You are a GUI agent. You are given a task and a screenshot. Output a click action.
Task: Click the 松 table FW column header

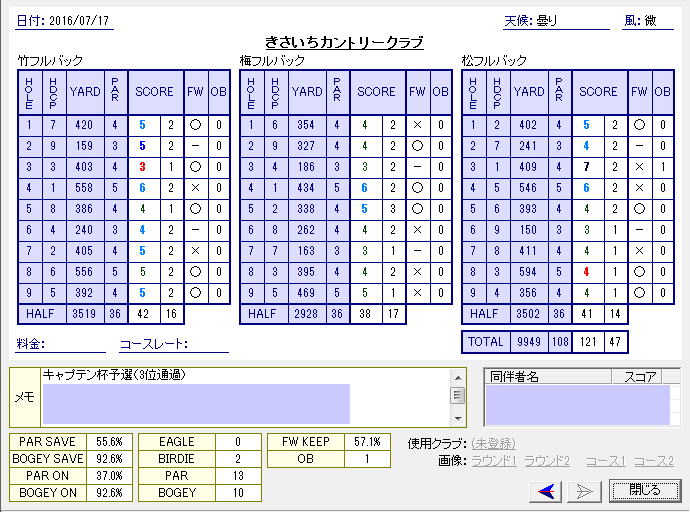(x=639, y=92)
